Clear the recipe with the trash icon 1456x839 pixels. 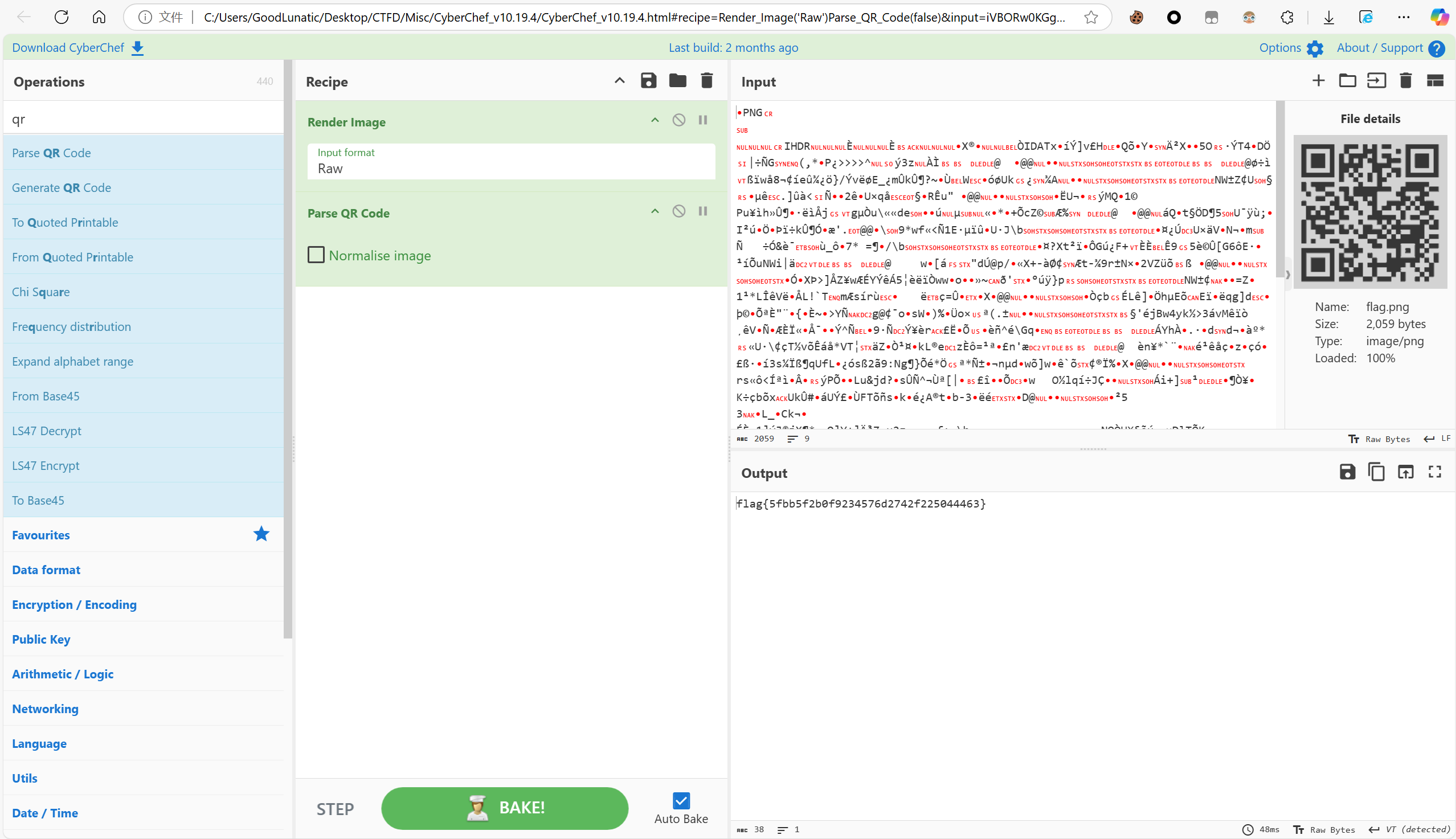pyautogui.click(x=707, y=81)
